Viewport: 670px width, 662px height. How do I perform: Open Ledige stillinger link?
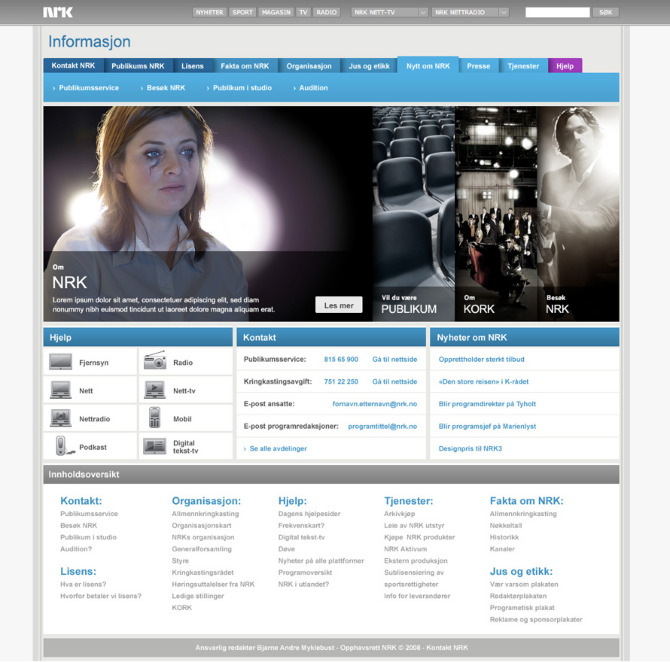click(198, 596)
